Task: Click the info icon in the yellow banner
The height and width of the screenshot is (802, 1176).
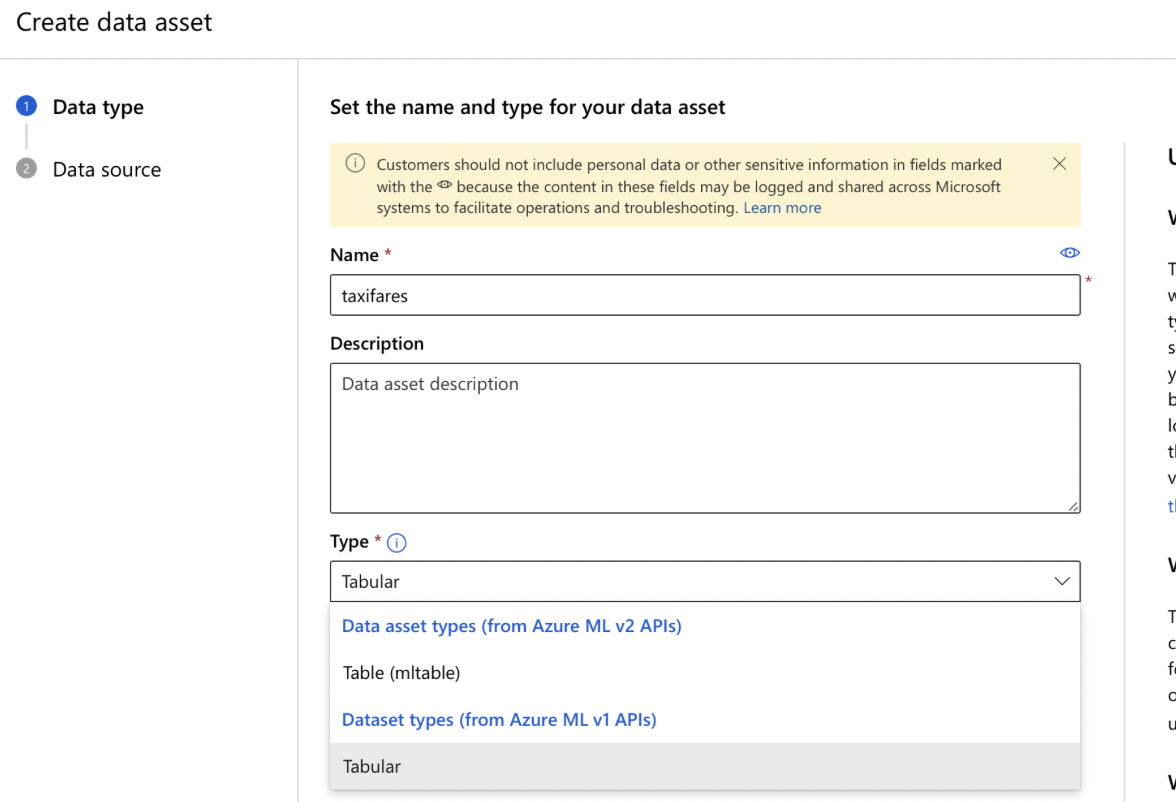Action: click(355, 163)
